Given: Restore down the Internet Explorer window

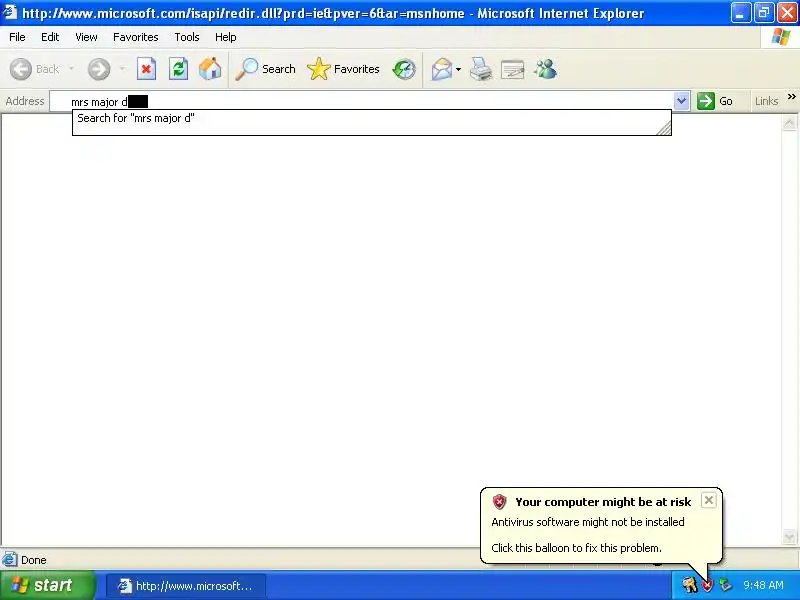Looking at the screenshot, I should (x=764, y=13).
